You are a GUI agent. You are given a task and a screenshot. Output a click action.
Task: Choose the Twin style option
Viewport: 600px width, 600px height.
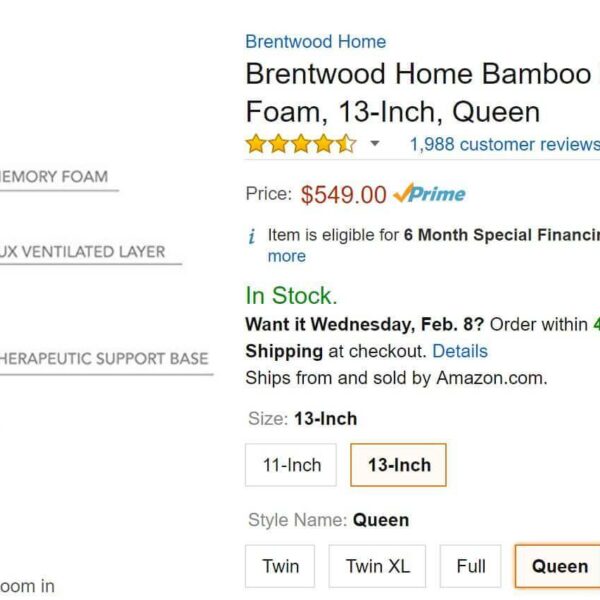tap(280, 566)
